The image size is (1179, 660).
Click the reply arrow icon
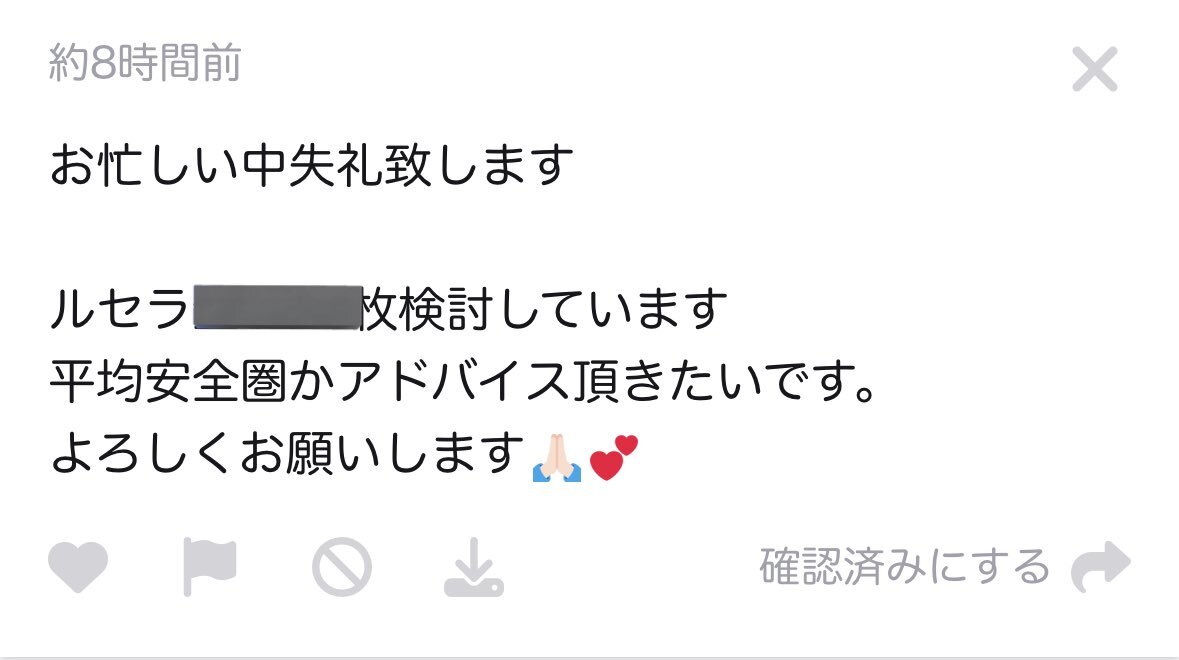[x=1101, y=566]
